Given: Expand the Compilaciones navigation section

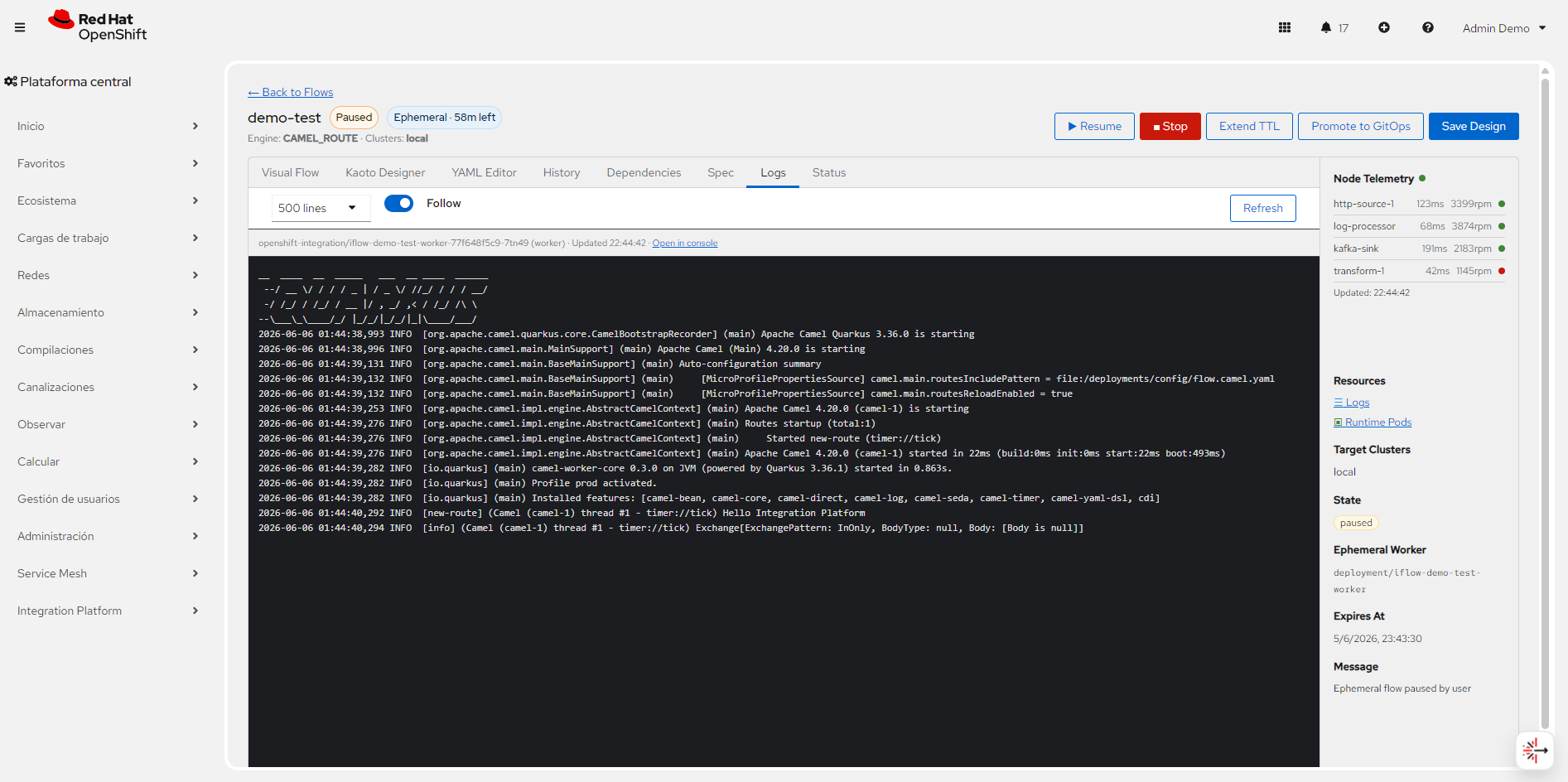Looking at the screenshot, I should [108, 350].
